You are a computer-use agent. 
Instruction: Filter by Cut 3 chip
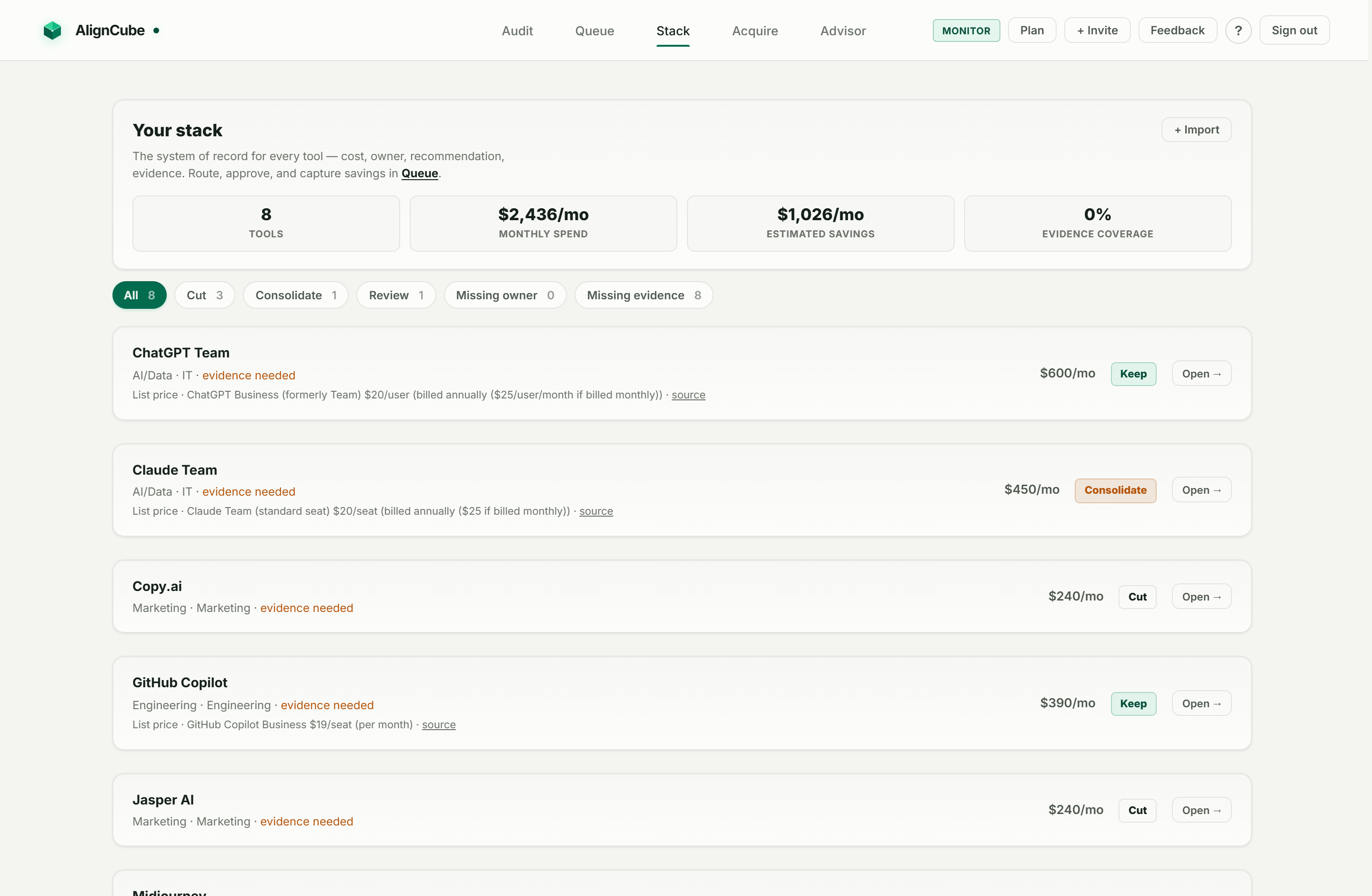point(205,295)
